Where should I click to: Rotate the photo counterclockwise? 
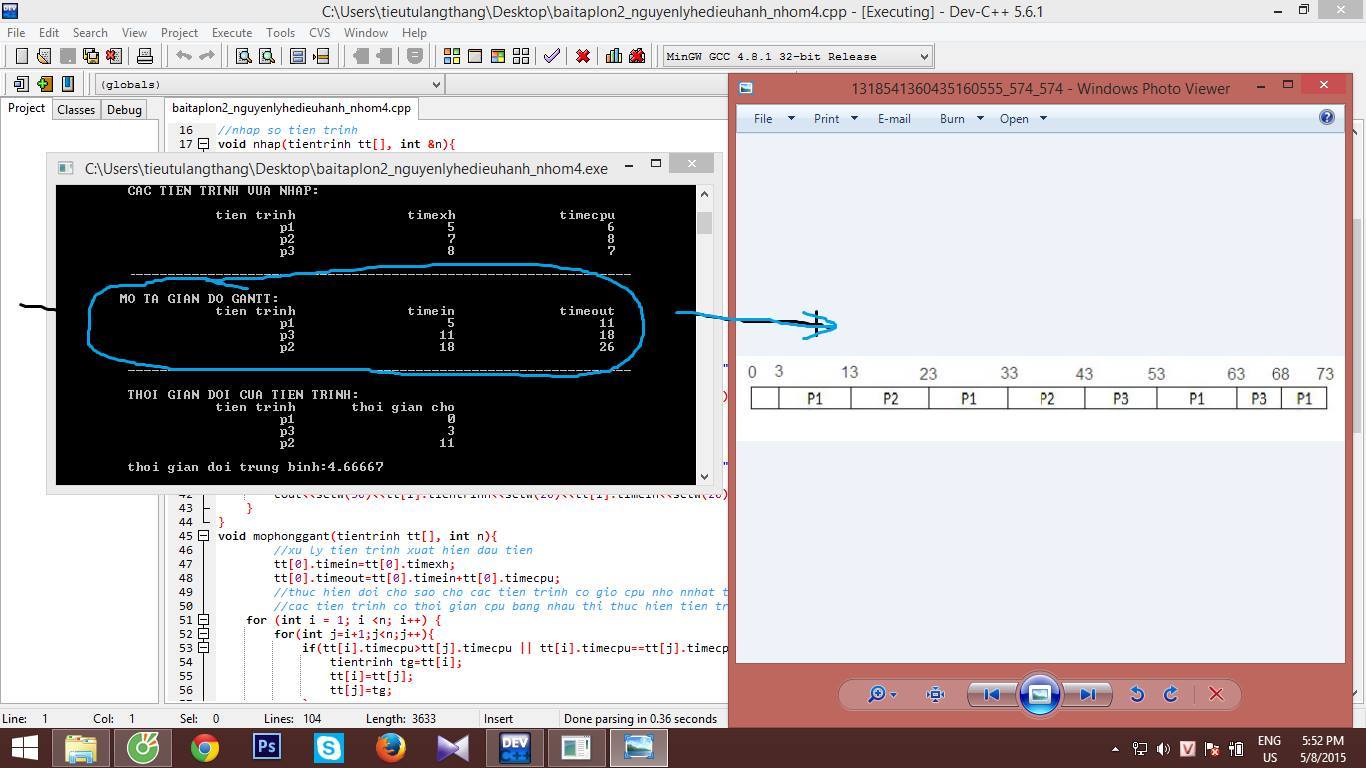(x=1137, y=694)
